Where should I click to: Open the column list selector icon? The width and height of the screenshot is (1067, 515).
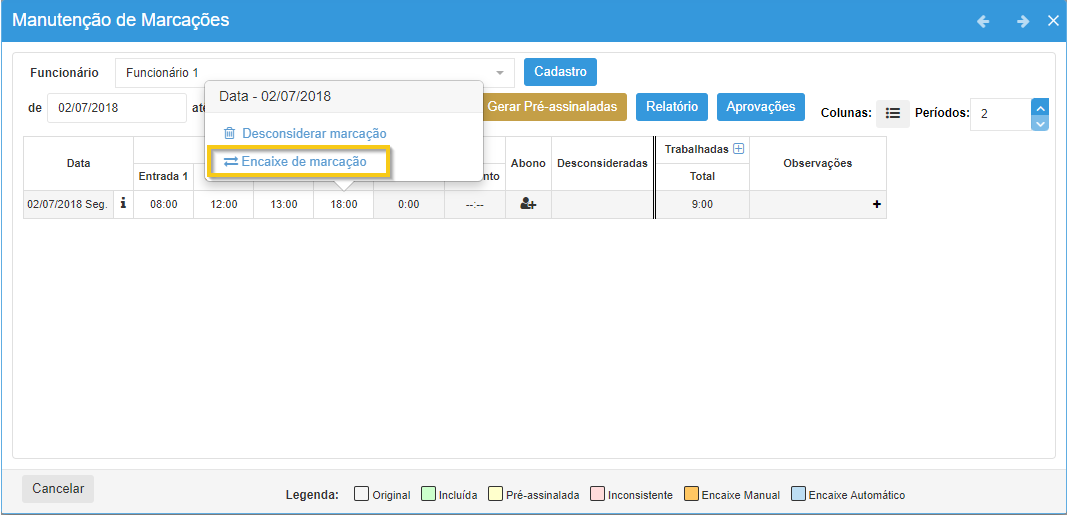point(893,114)
